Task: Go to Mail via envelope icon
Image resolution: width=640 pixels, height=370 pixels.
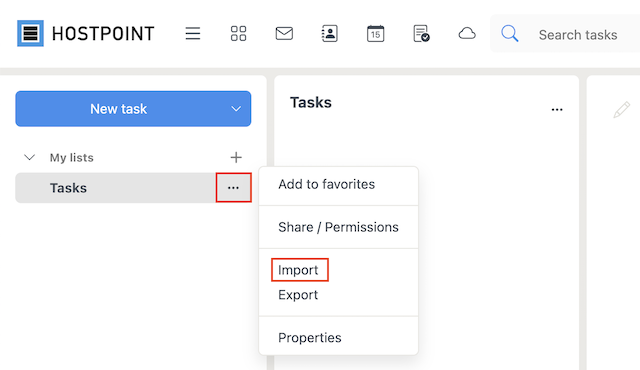Action: tap(284, 33)
